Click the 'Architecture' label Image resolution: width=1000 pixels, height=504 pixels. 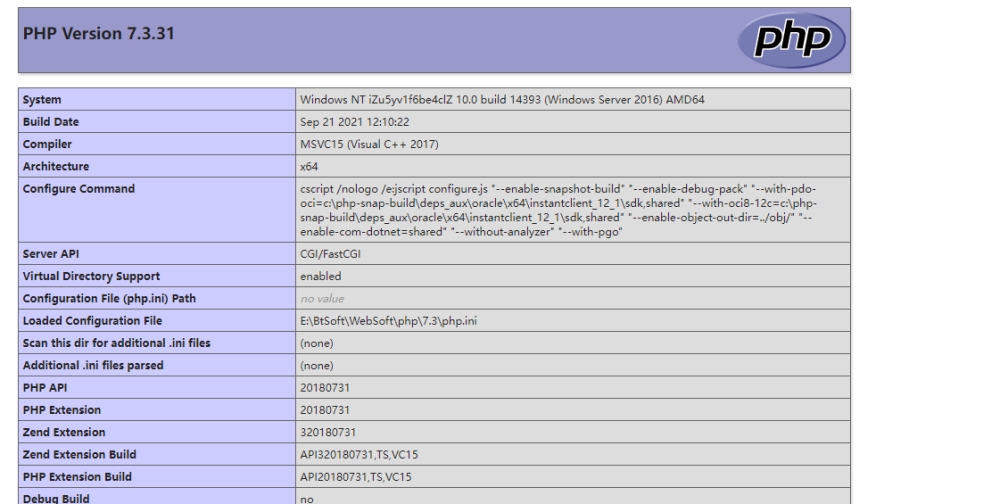(x=56, y=167)
